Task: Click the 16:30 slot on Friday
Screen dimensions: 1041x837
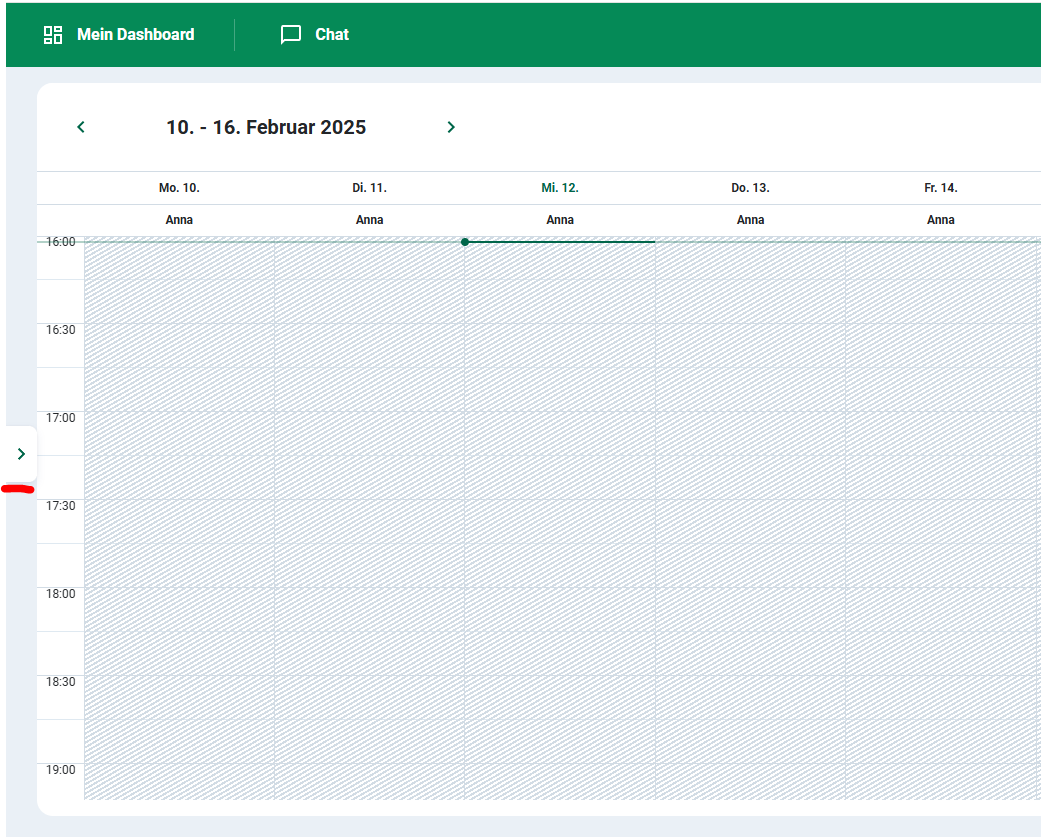Action: [941, 346]
